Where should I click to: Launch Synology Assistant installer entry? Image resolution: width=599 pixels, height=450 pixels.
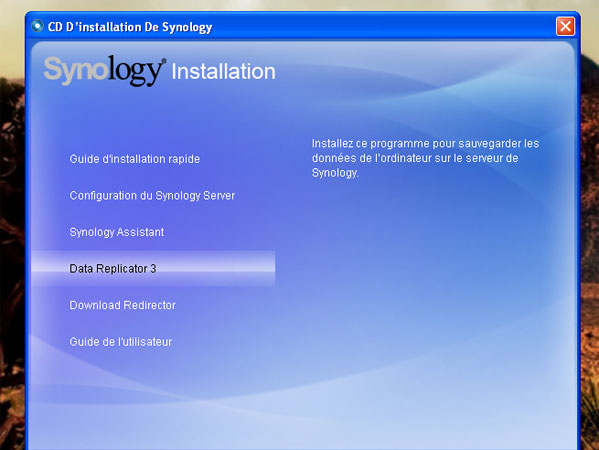[117, 232]
